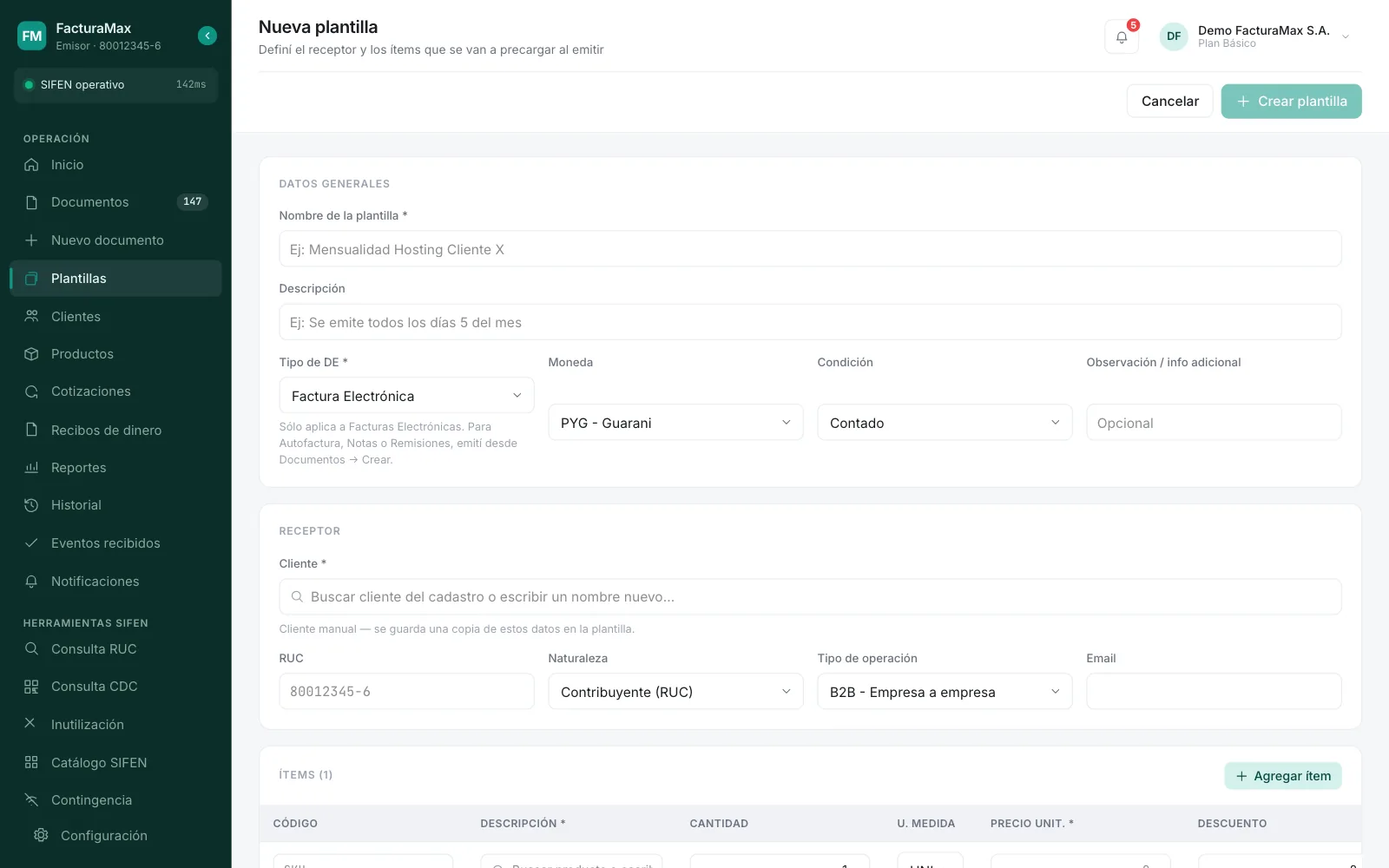Image resolution: width=1389 pixels, height=868 pixels.
Task: Click the Historial clock icon
Action: pyautogui.click(x=31, y=505)
